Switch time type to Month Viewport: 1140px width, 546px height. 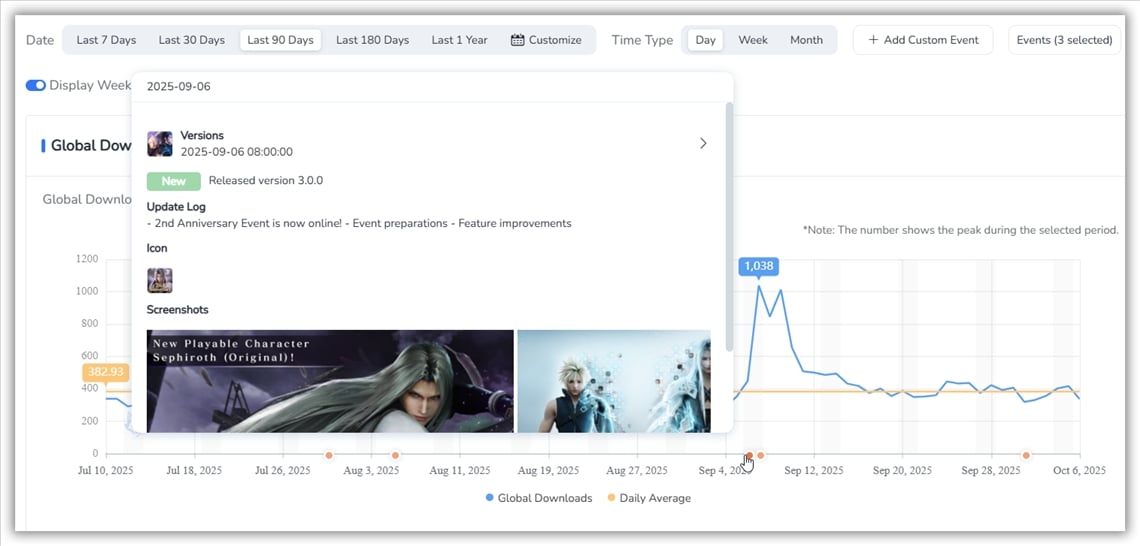pyautogui.click(x=806, y=40)
